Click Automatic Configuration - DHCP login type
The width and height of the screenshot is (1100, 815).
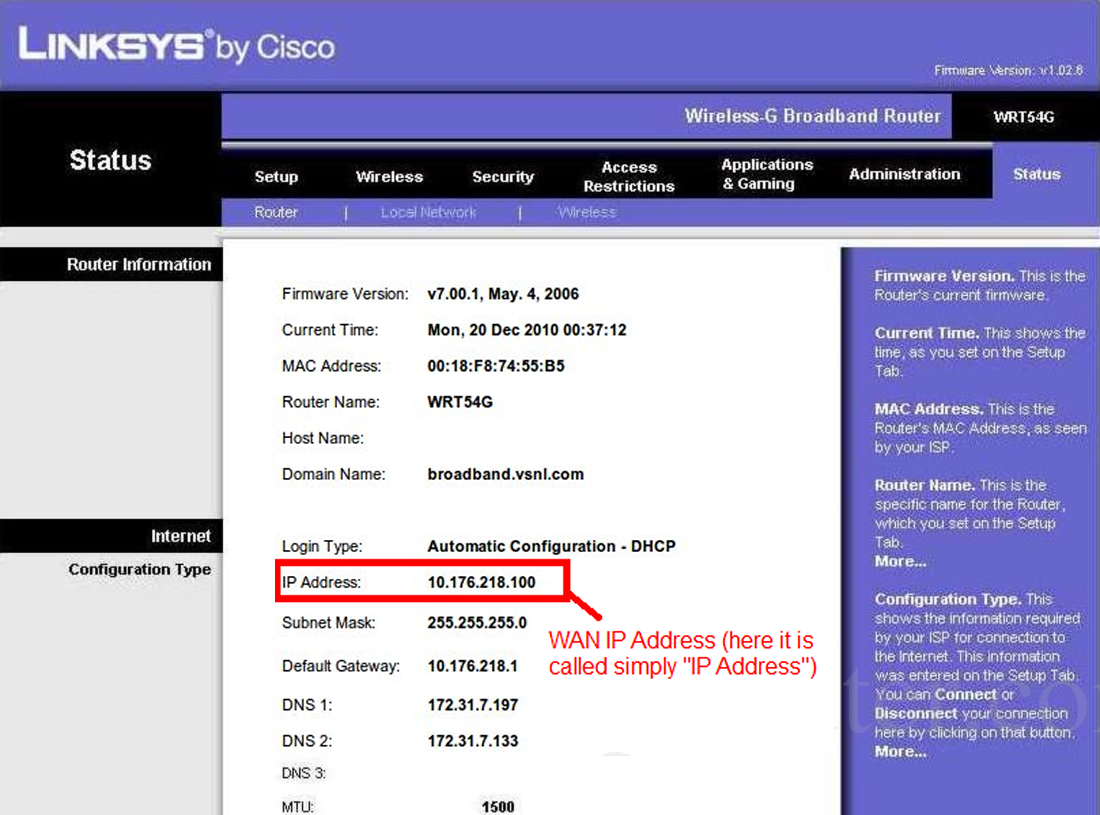point(551,546)
